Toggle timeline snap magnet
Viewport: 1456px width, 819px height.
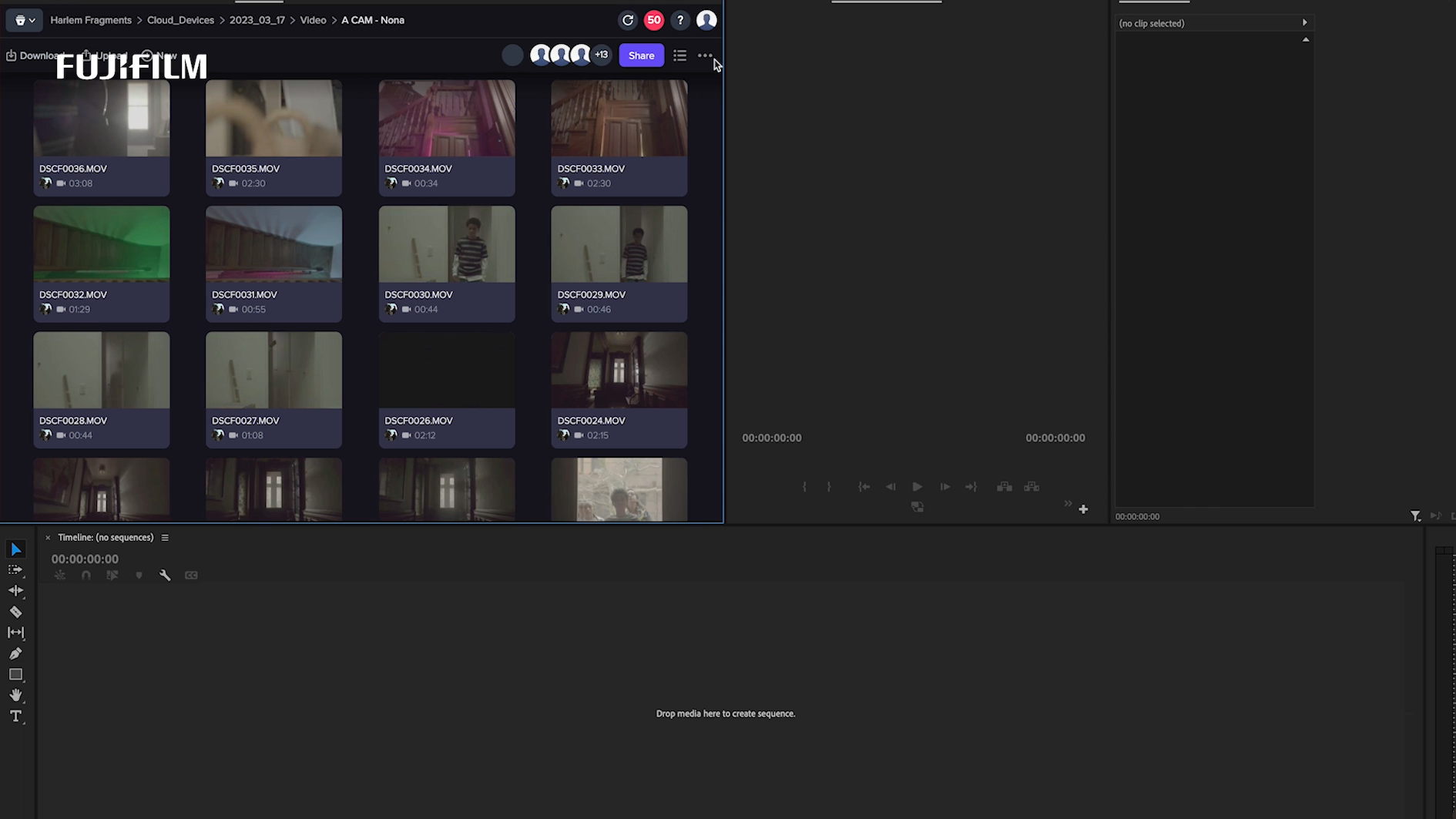coord(86,576)
